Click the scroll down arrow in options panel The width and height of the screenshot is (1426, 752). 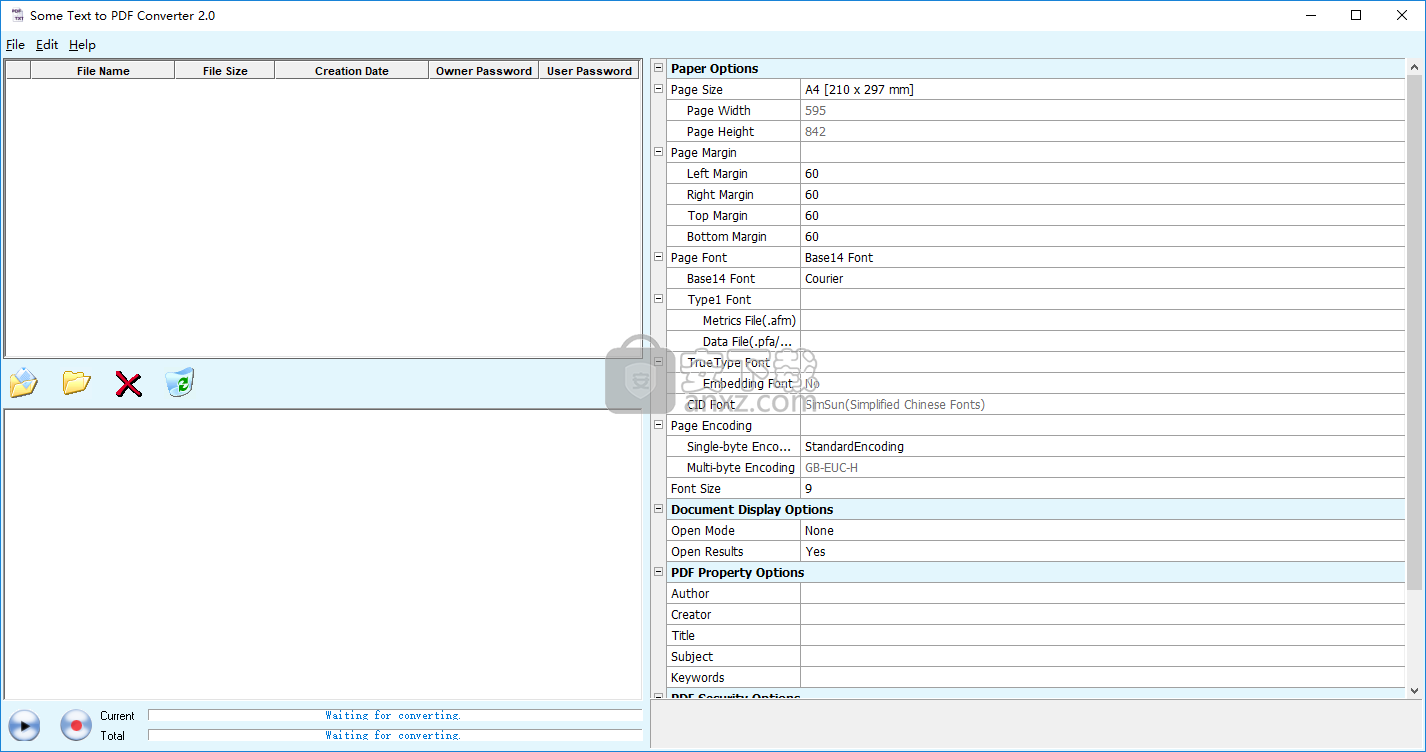point(1414,690)
